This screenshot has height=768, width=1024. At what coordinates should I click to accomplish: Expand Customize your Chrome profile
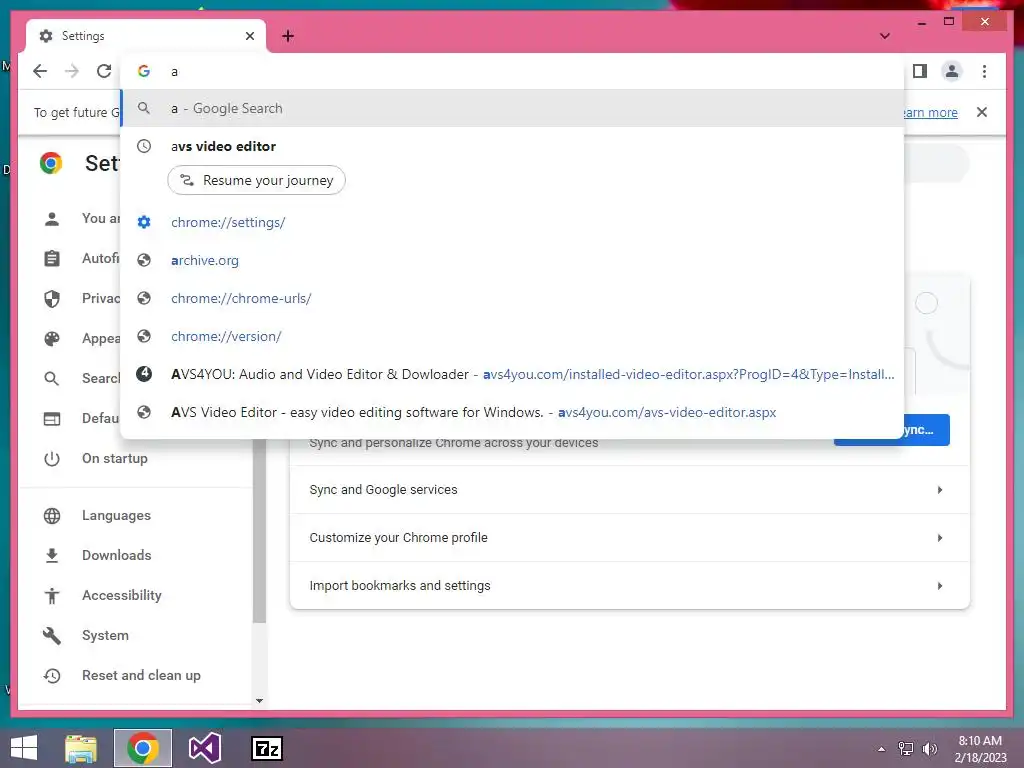coord(630,537)
